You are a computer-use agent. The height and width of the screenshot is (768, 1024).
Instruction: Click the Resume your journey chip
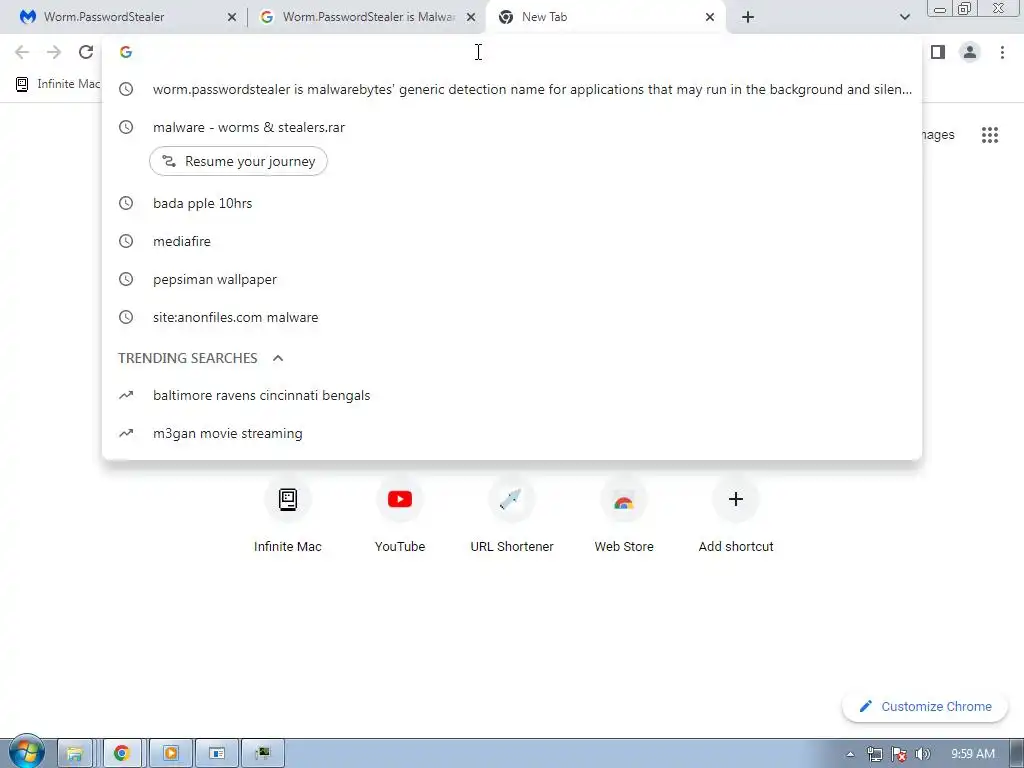pos(238,161)
